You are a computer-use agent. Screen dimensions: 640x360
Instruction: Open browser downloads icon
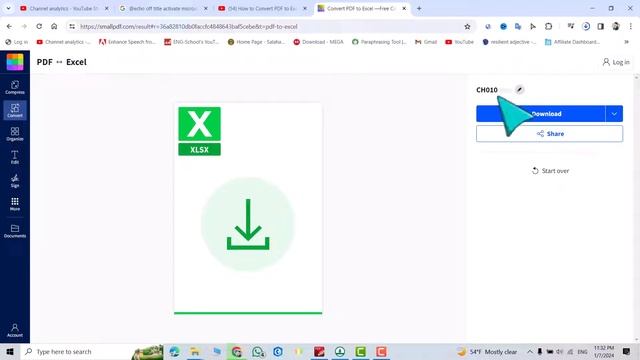pos(586,26)
